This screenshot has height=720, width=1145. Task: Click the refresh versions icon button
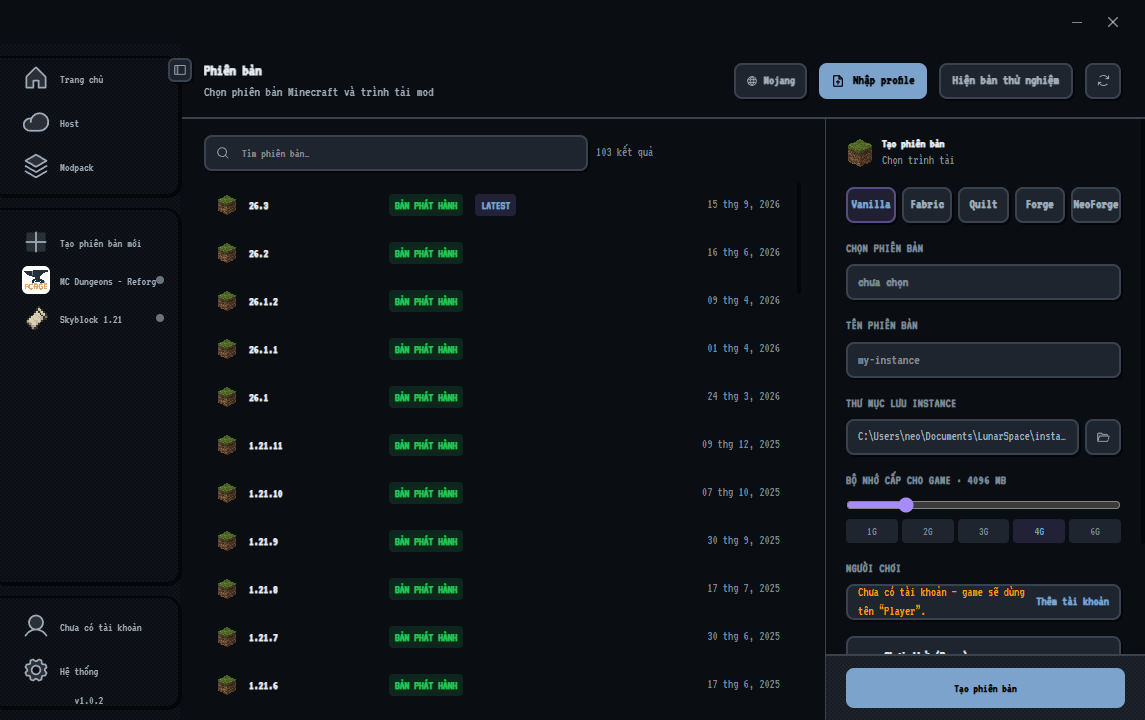coord(1103,80)
